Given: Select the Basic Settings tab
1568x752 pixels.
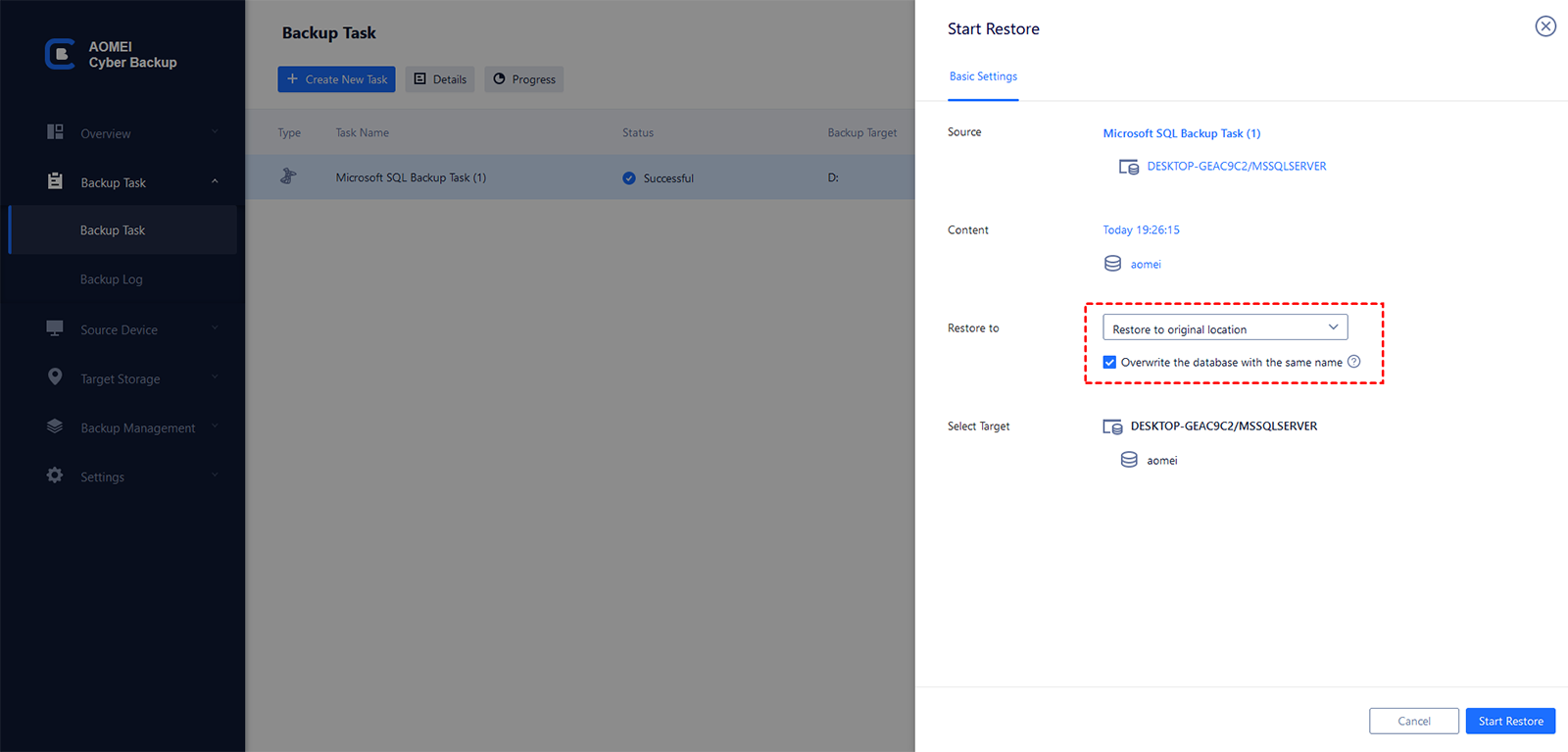Looking at the screenshot, I should pos(983,76).
